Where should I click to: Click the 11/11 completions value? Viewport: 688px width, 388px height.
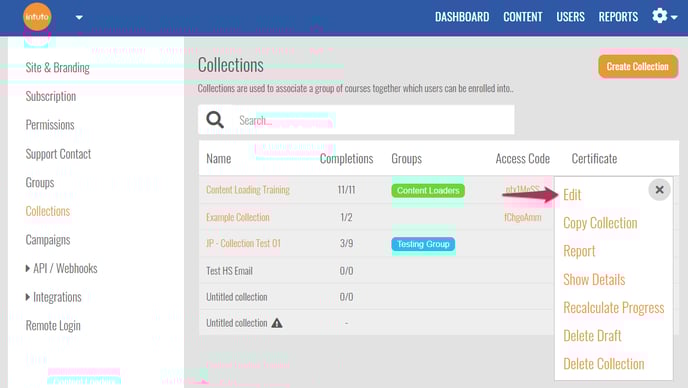[346, 190]
